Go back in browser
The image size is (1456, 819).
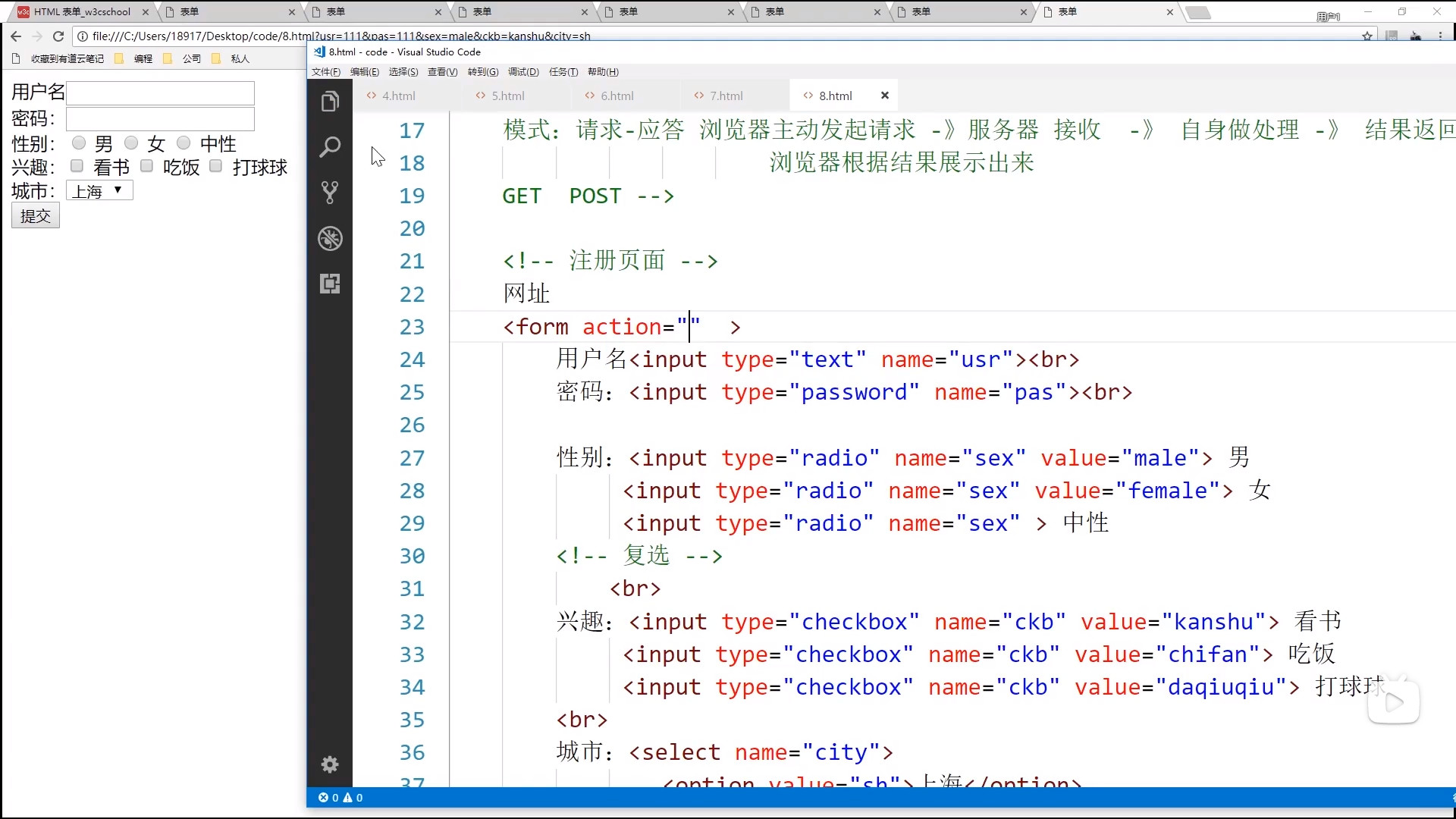coord(16,36)
